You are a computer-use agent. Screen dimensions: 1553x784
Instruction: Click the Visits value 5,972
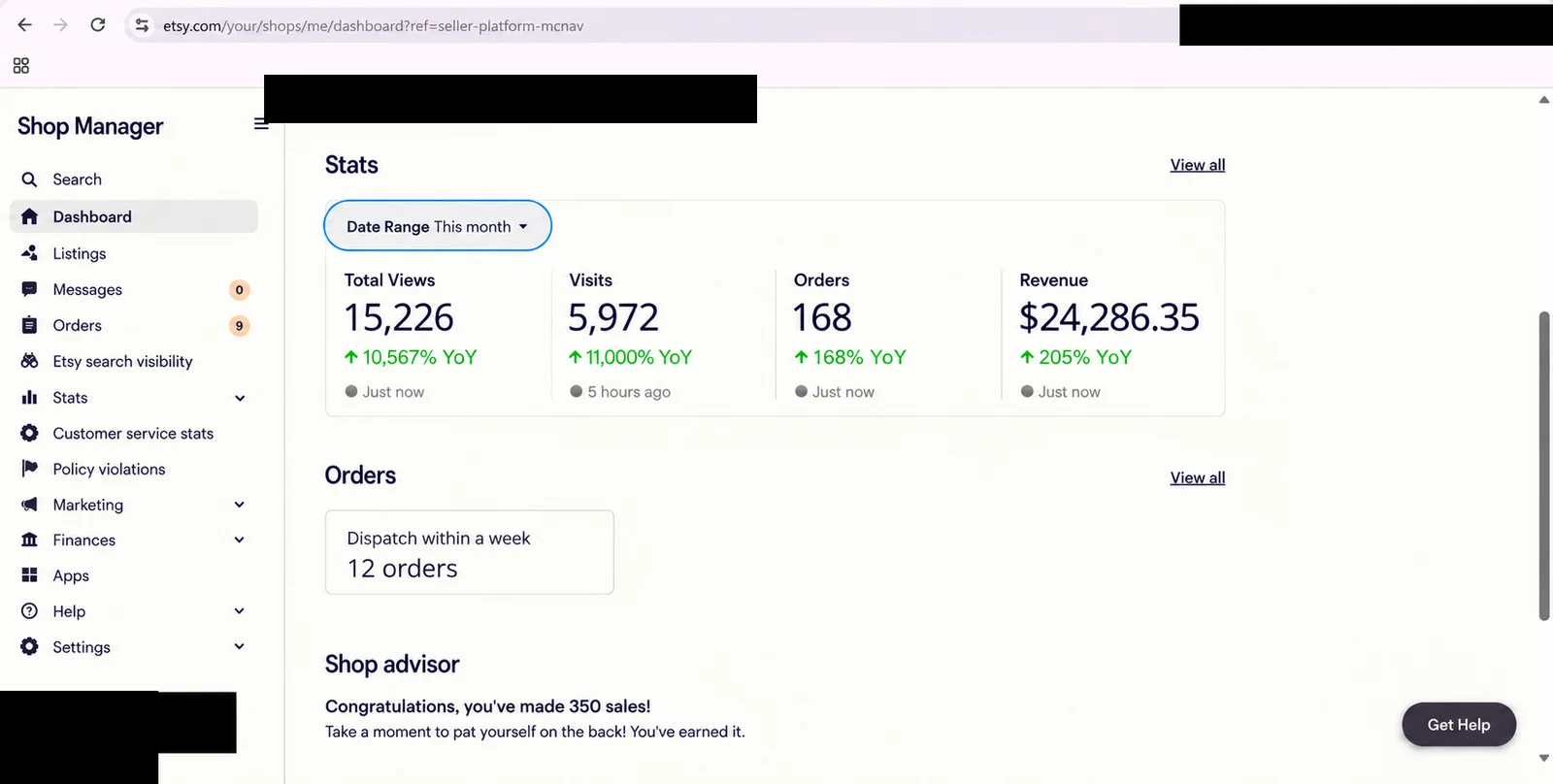coord(613,317)
